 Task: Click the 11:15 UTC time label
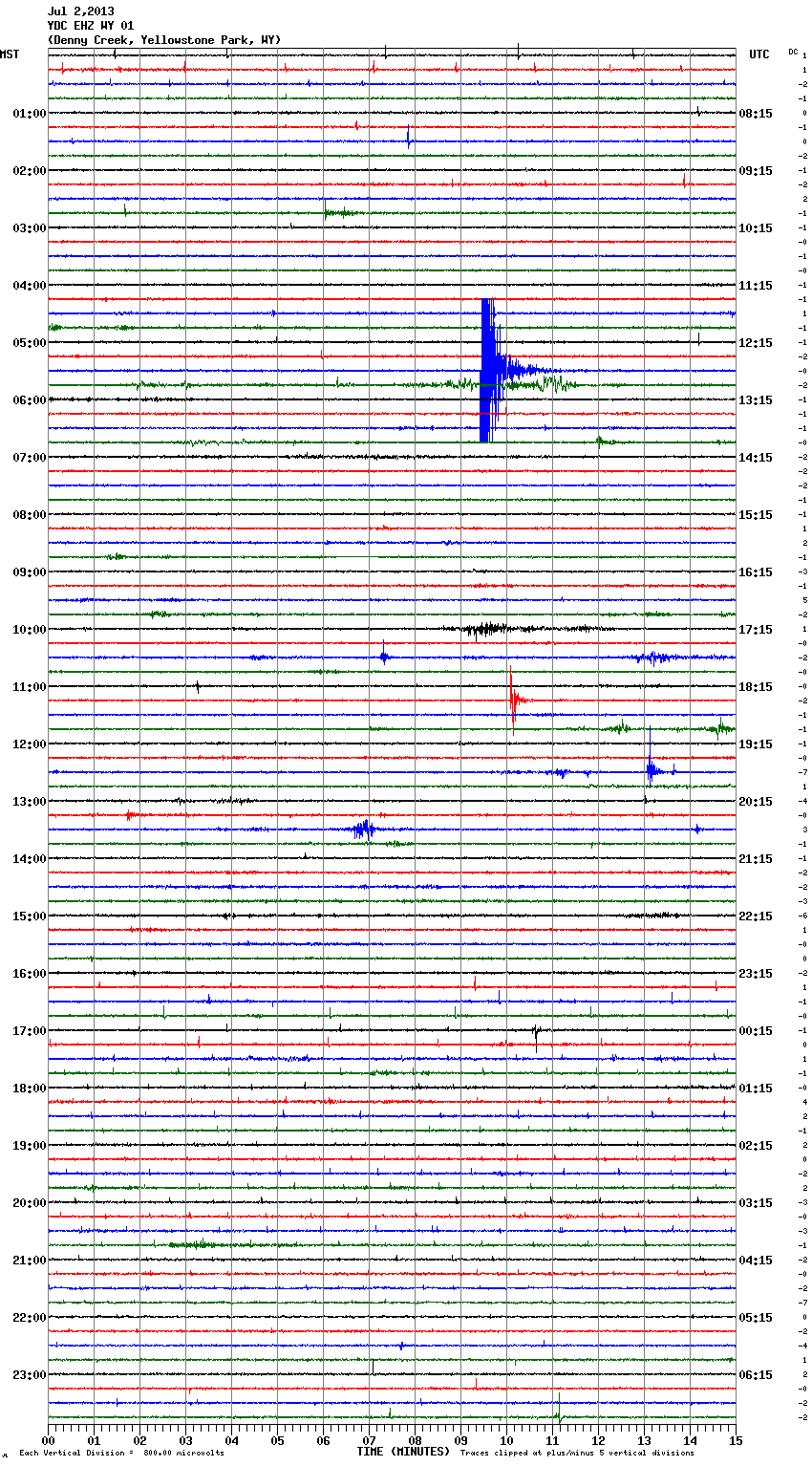[756, 286]
